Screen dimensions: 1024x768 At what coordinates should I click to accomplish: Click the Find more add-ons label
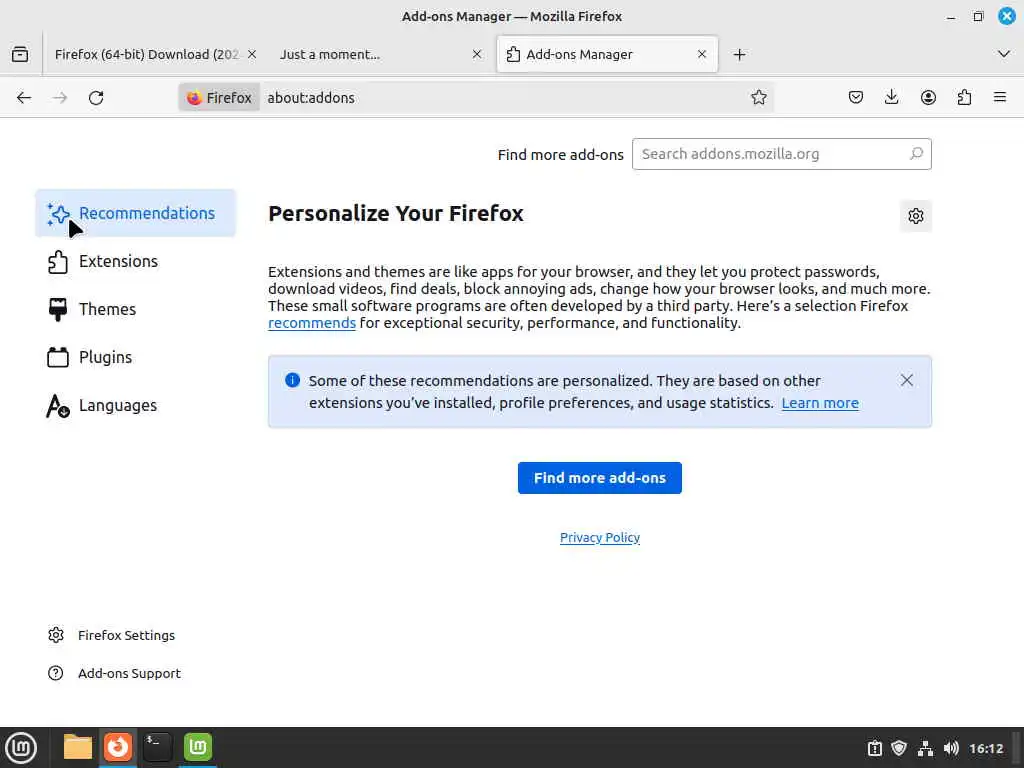(x=560, y=155)
